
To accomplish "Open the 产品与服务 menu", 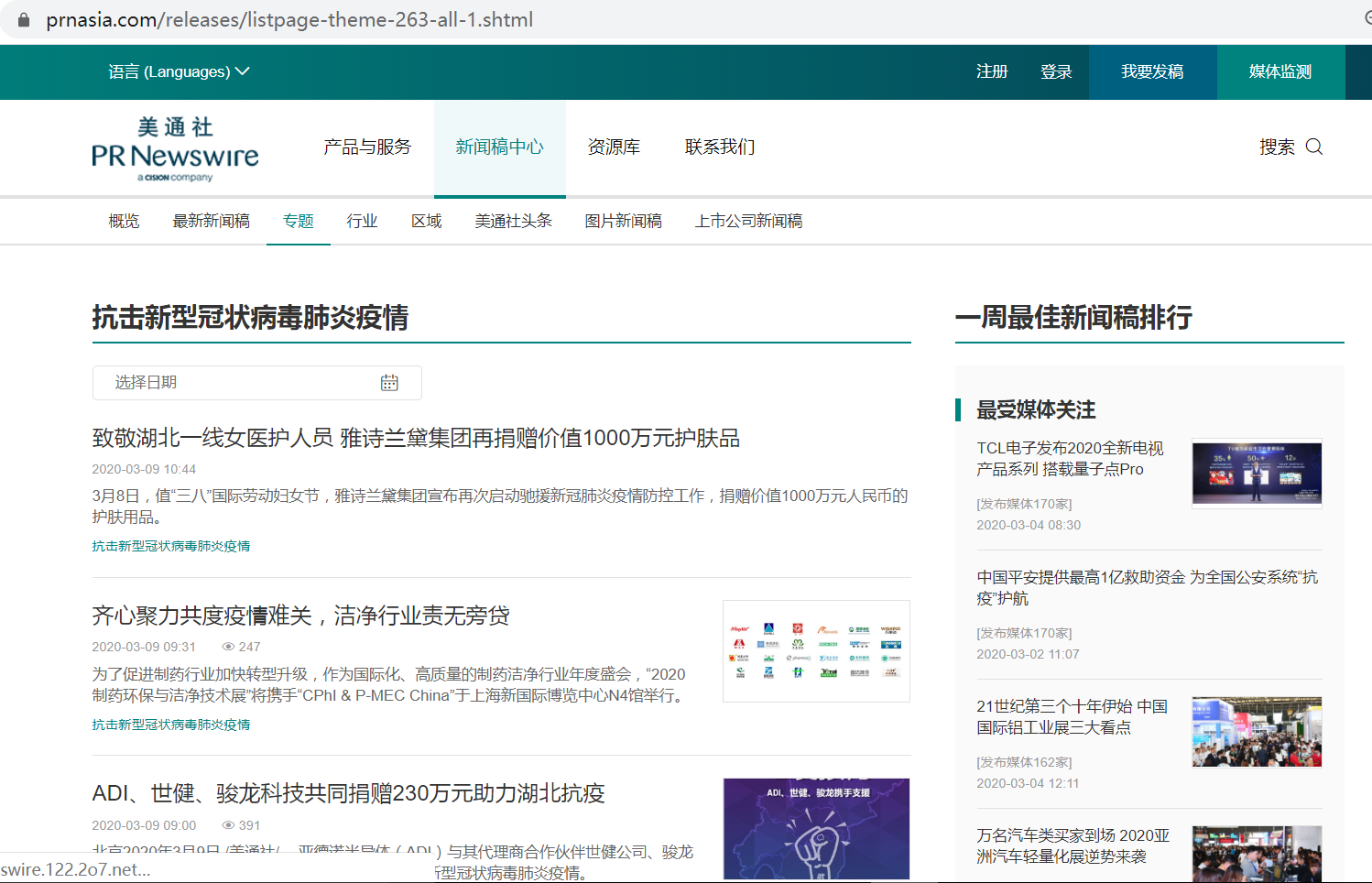I will point(367,147).
